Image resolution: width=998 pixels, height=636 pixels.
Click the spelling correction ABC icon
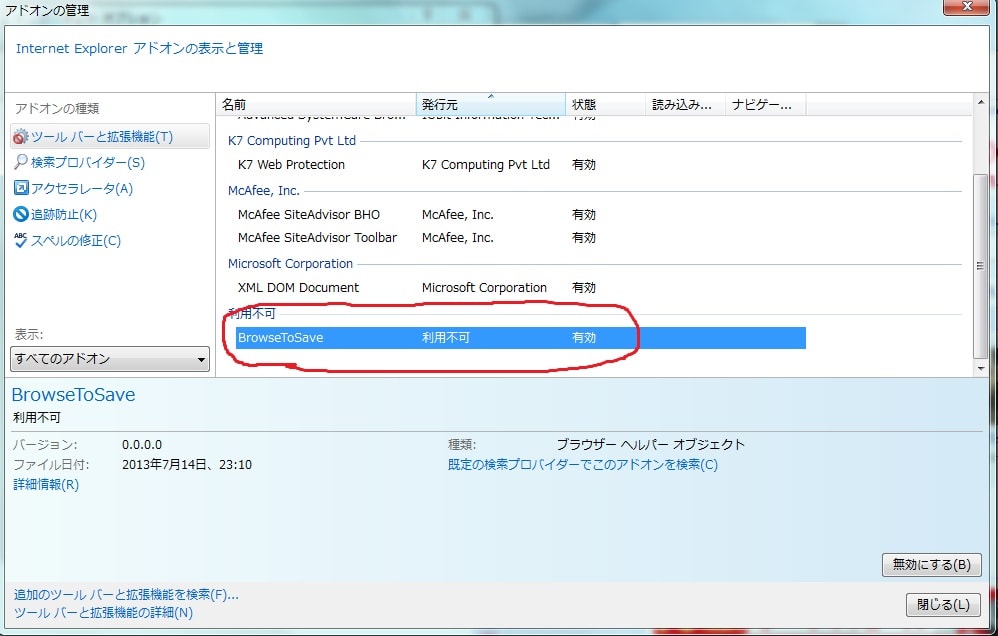coord(20,240)
